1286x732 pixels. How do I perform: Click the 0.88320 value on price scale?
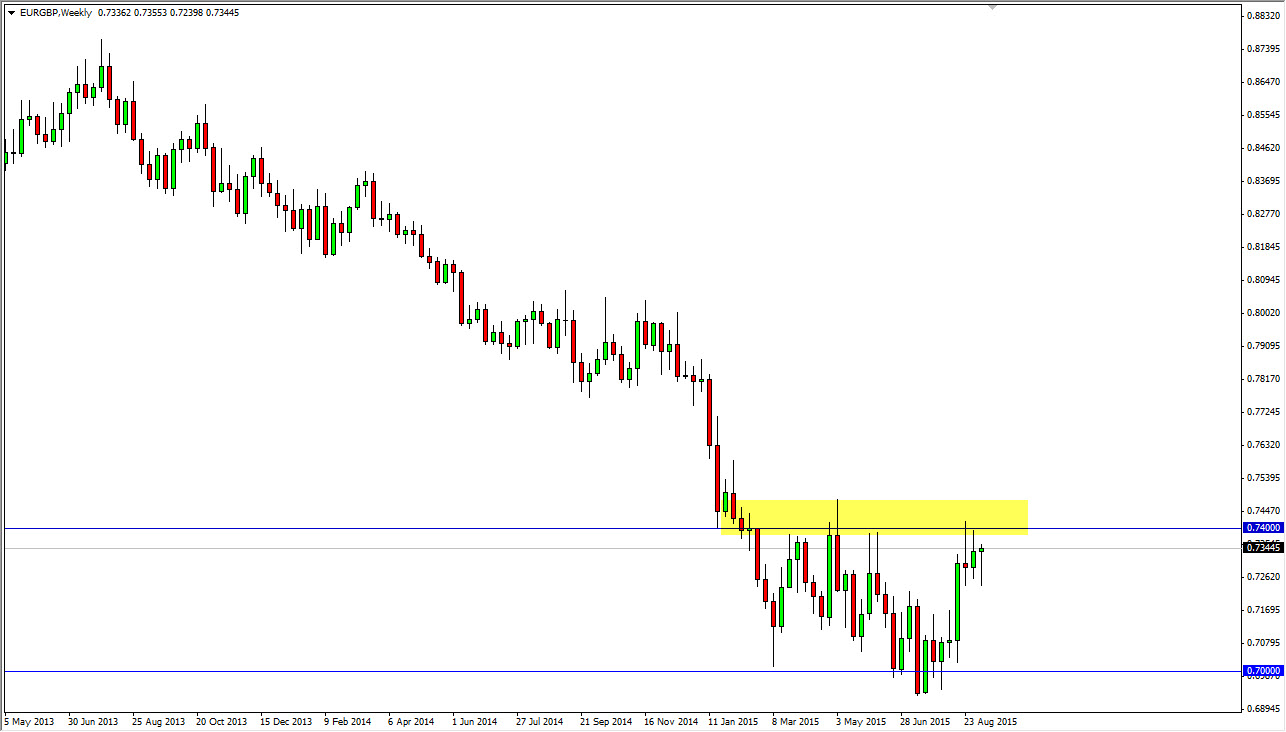coord(1262,15)
